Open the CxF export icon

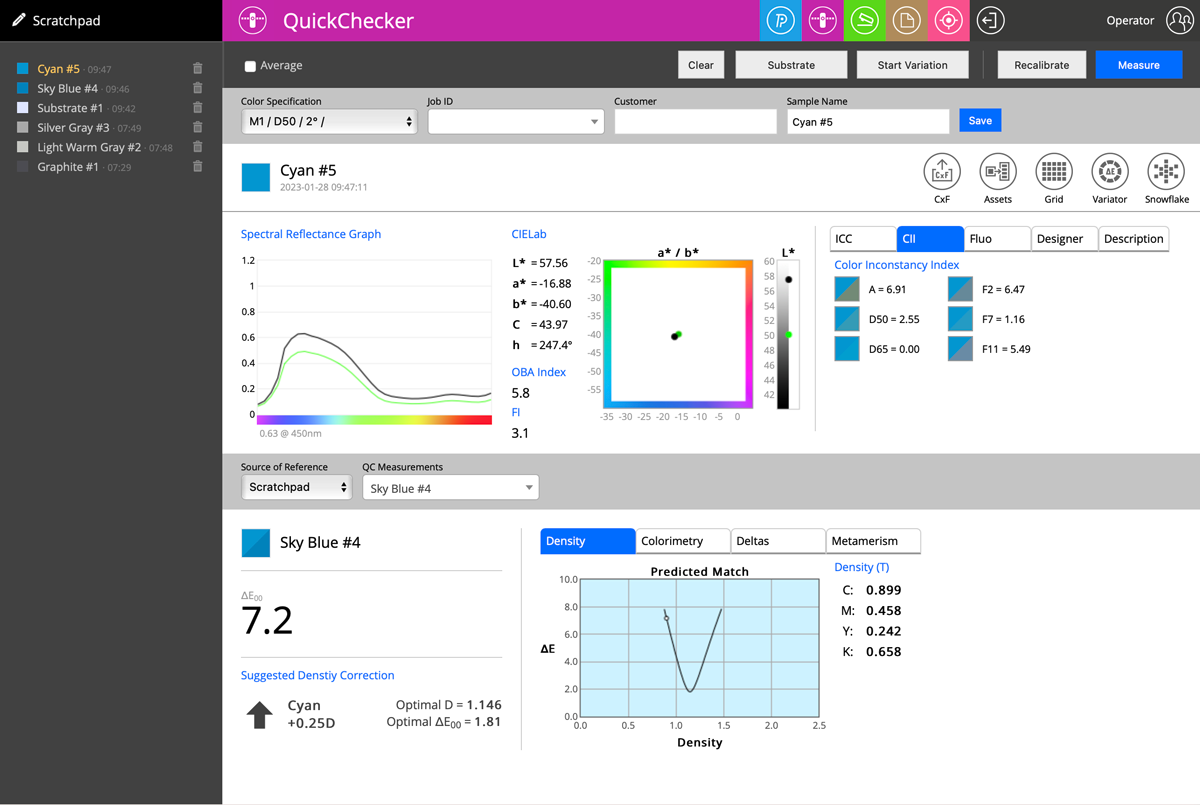(x=941, y=172)
